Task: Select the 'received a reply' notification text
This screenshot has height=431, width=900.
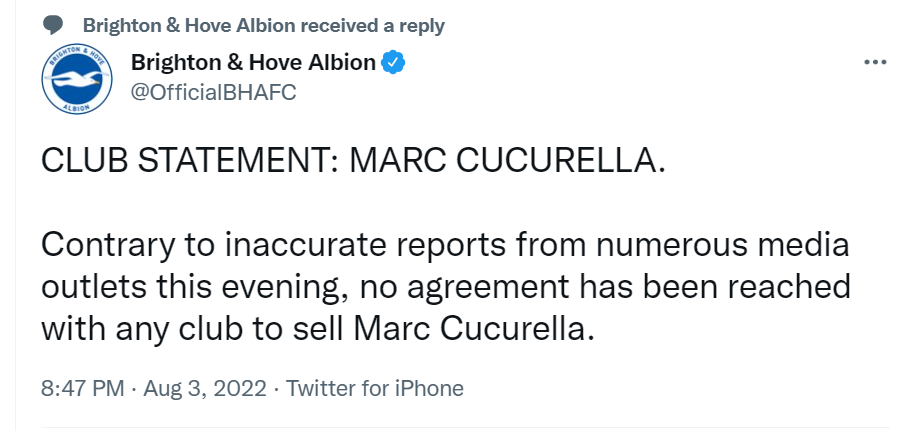Action: click(373, 26)
